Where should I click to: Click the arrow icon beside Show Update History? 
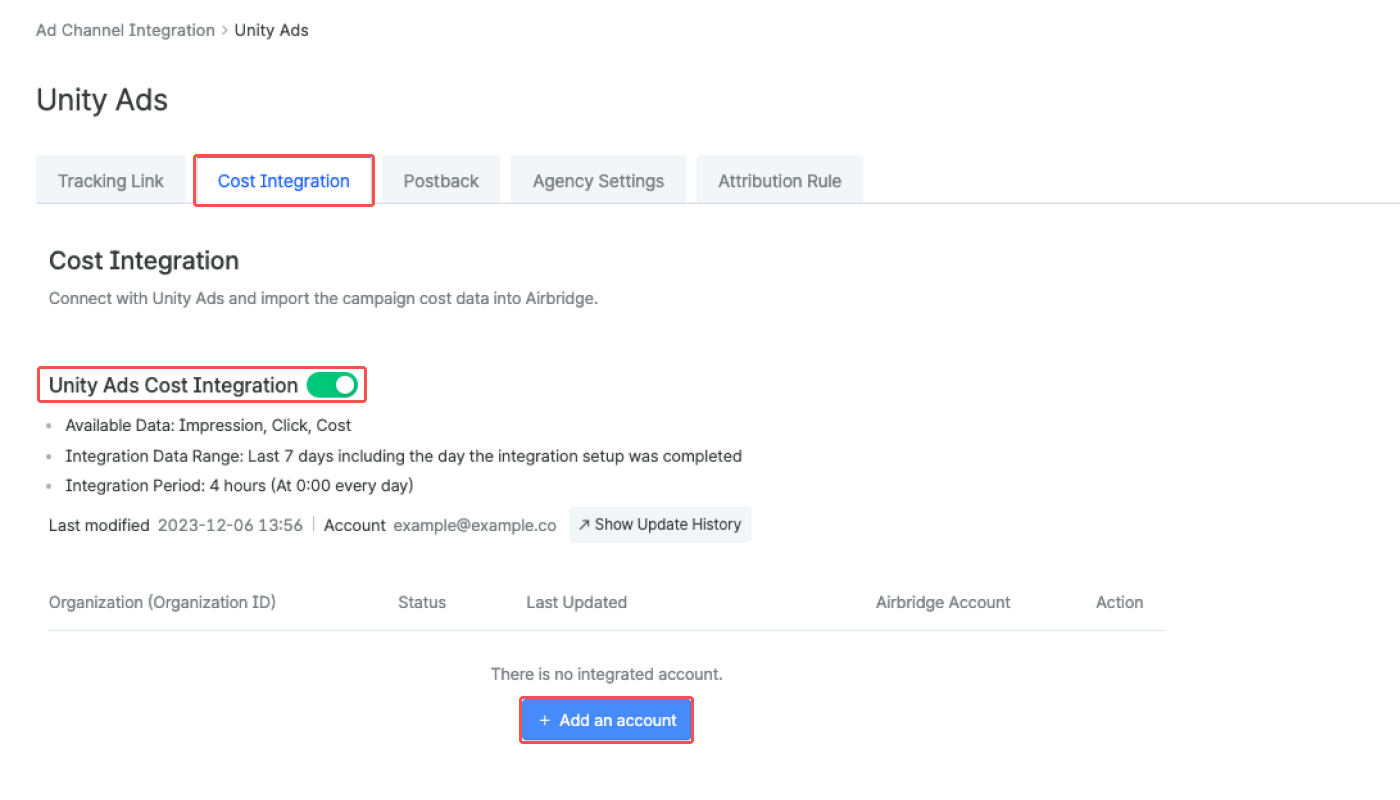click(585, 524)
